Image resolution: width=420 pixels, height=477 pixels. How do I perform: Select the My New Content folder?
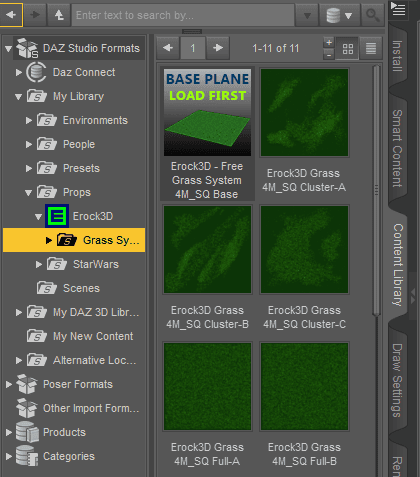point(80,336)
